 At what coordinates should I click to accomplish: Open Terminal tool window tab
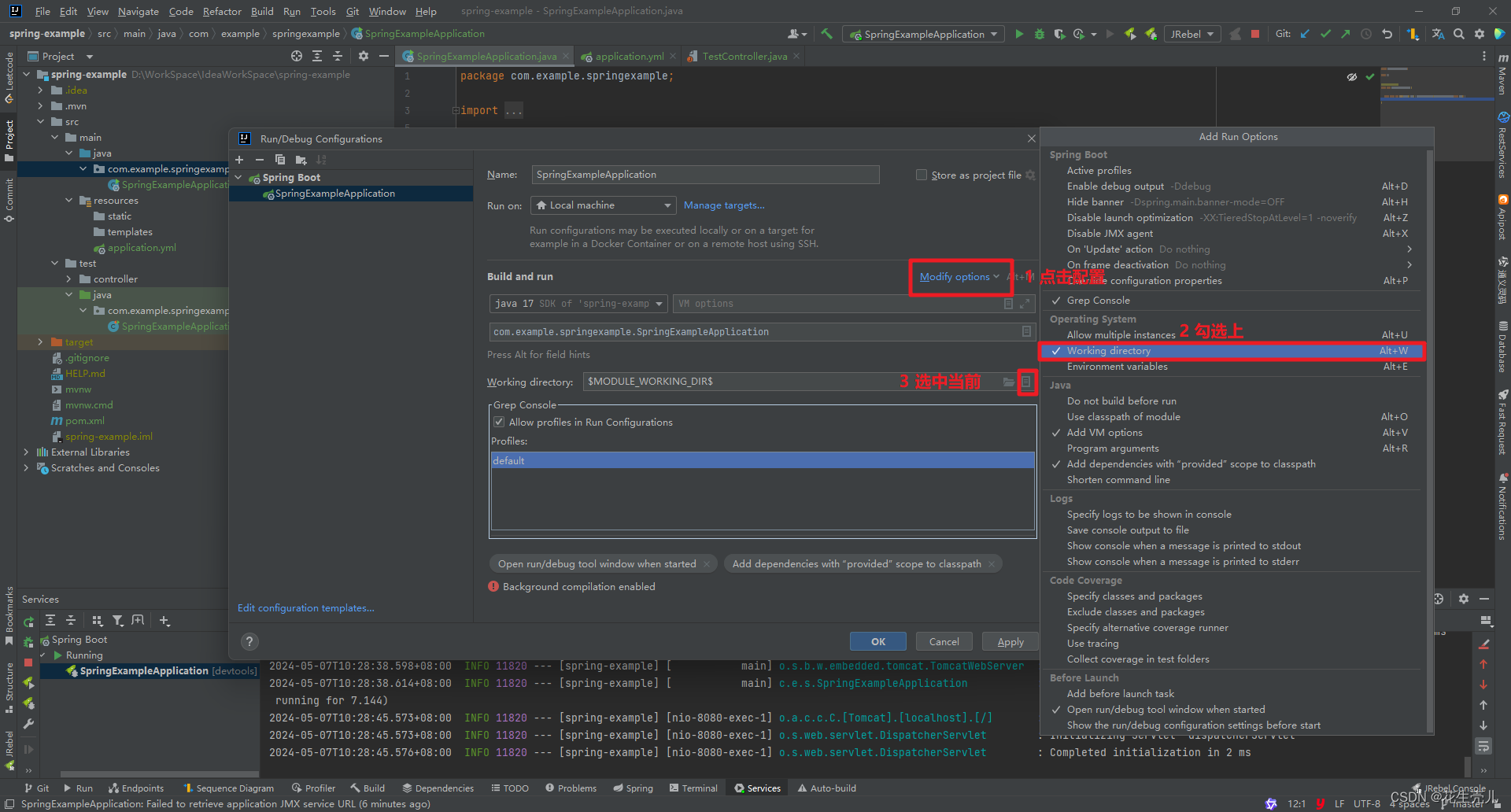tap(693, 788)
